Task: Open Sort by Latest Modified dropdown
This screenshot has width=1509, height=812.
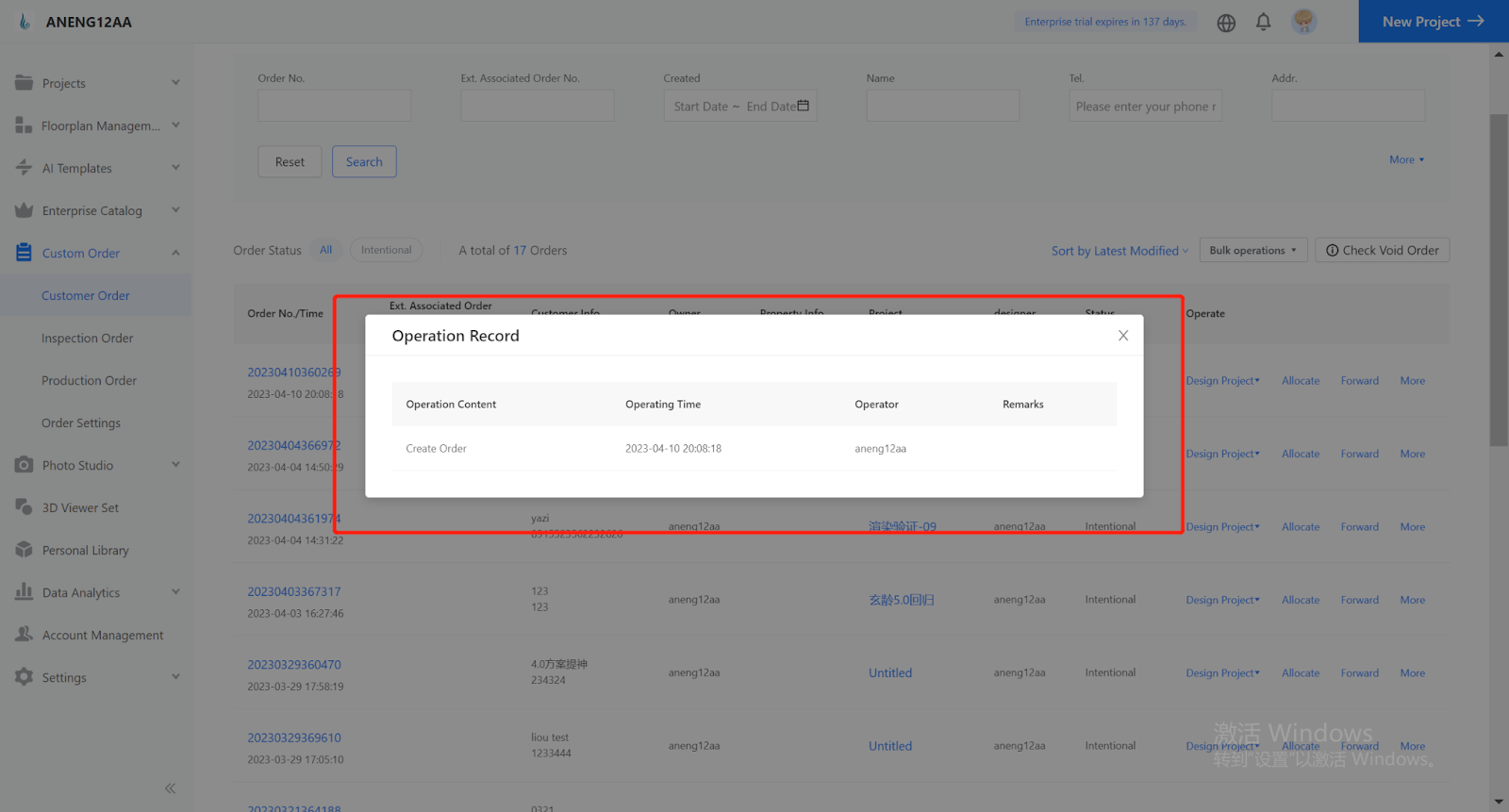Action: (1119, 251)
